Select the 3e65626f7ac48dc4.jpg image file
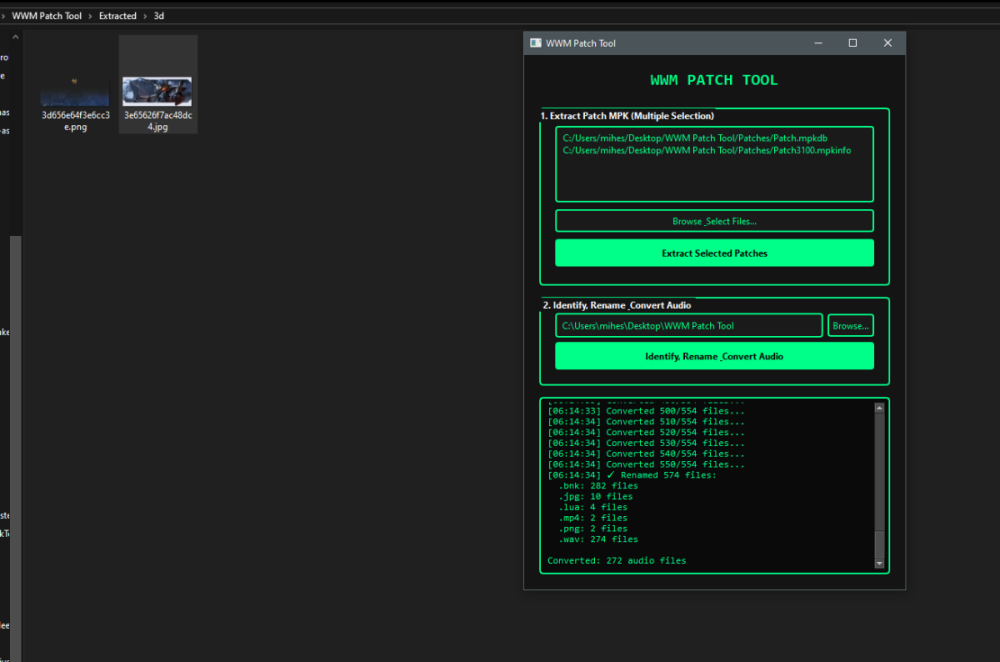 coord(157,92)
